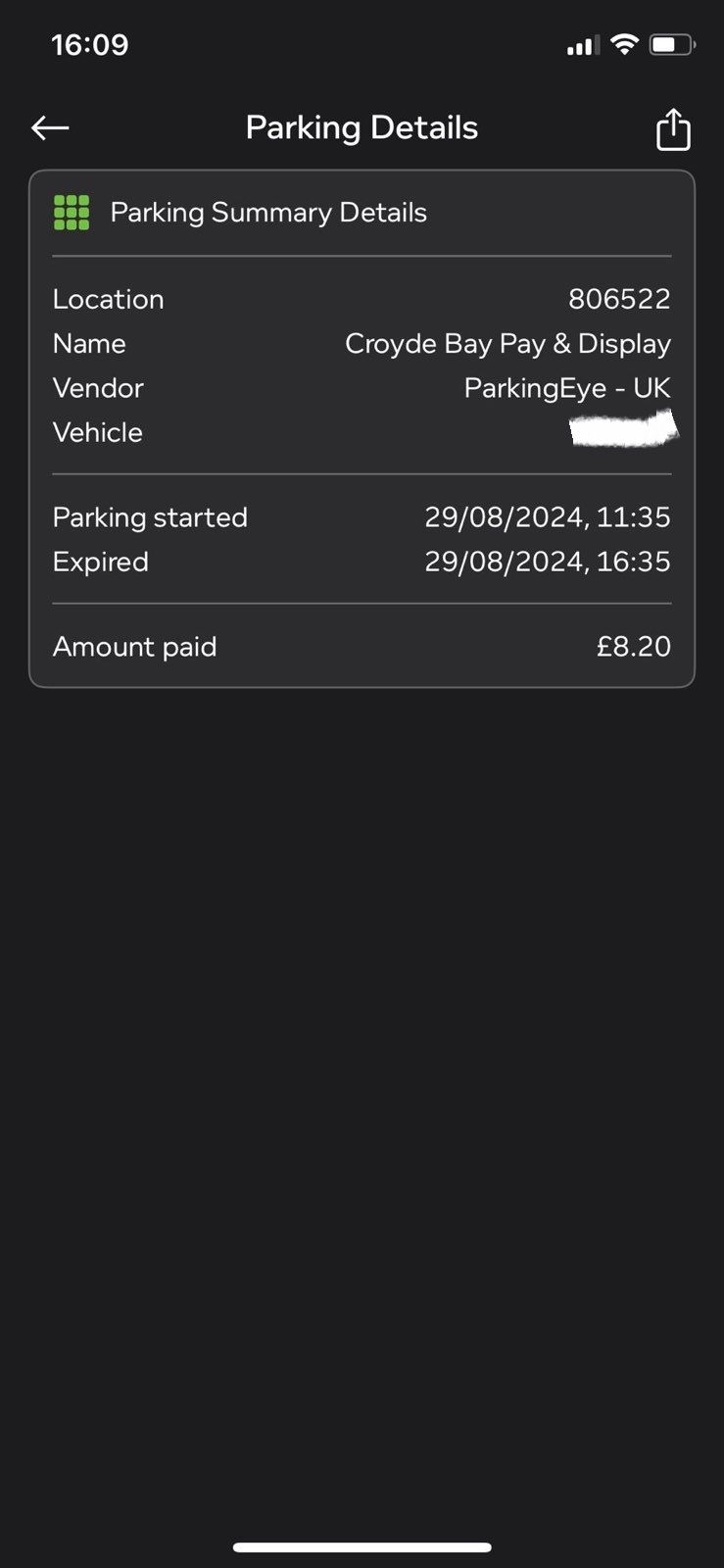Tap the parking started time 11:35
Screen dimensions: 724x1568
tap(634, 517)
